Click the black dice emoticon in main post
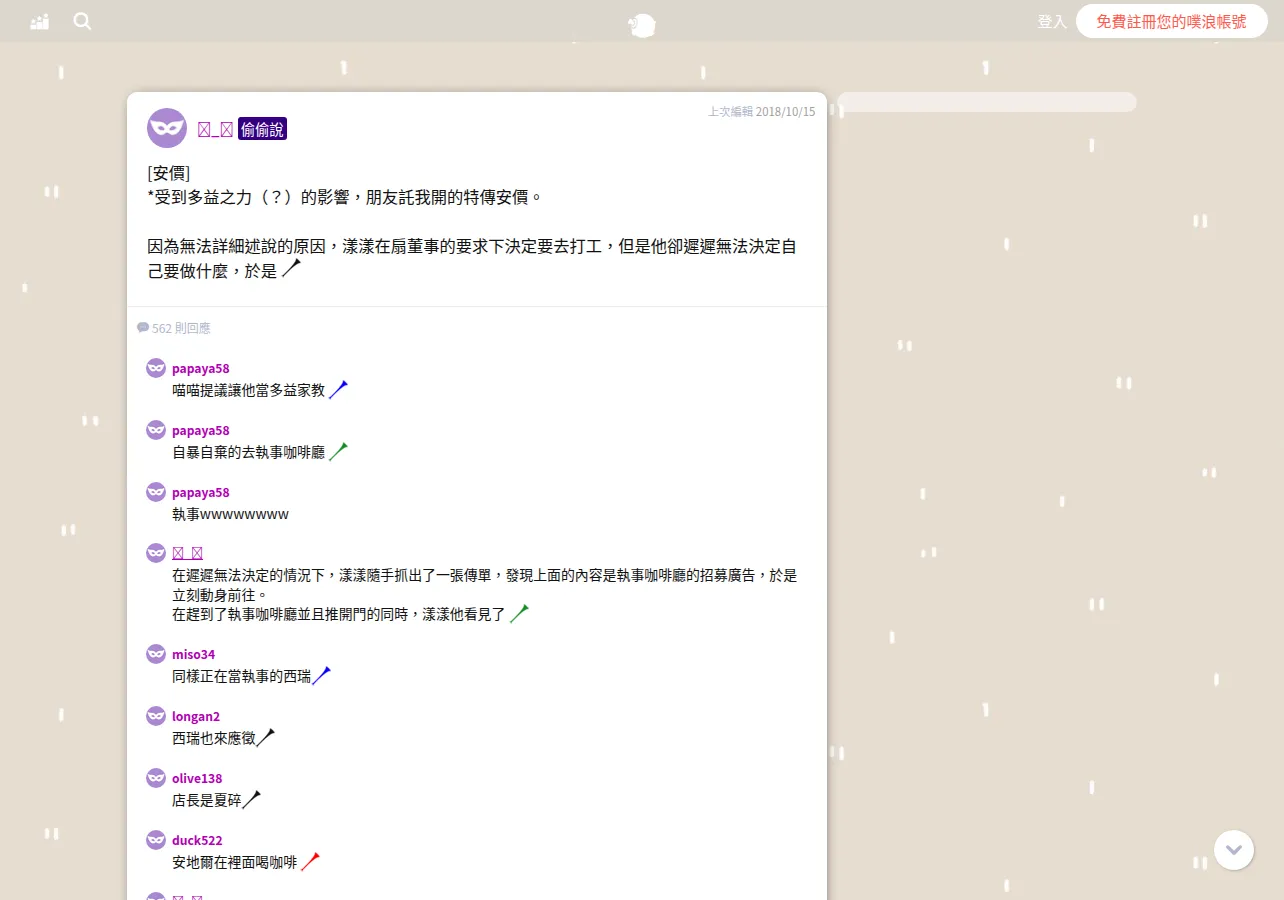This screenshot has height=900, width=1284. point(291,269)
